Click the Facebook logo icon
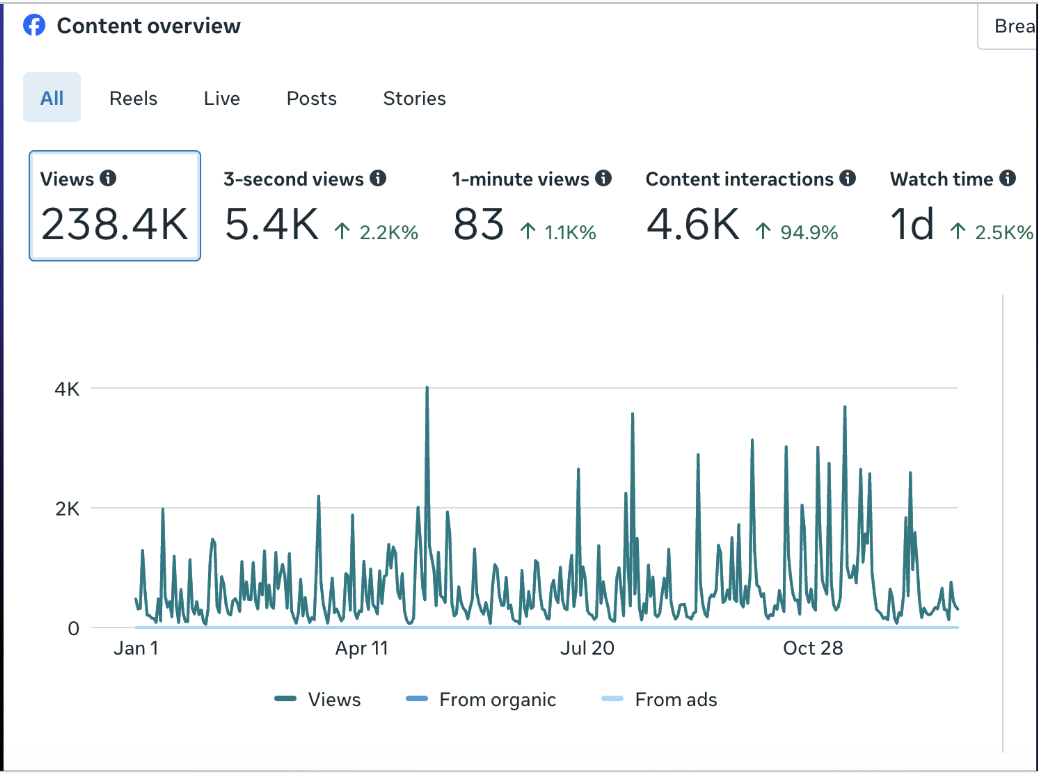 tap(34, 25)
